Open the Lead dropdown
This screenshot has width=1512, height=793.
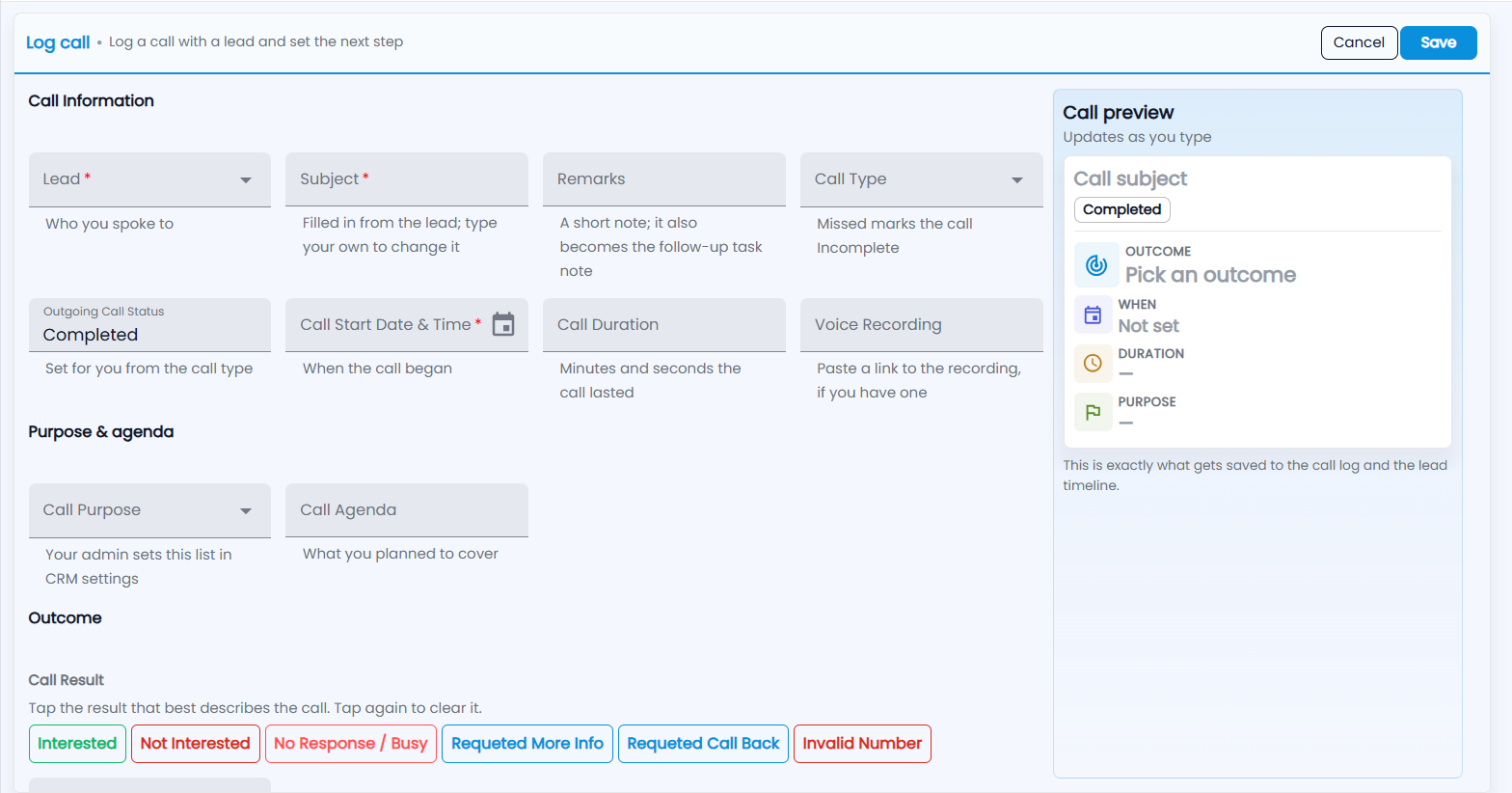(149, 179)
